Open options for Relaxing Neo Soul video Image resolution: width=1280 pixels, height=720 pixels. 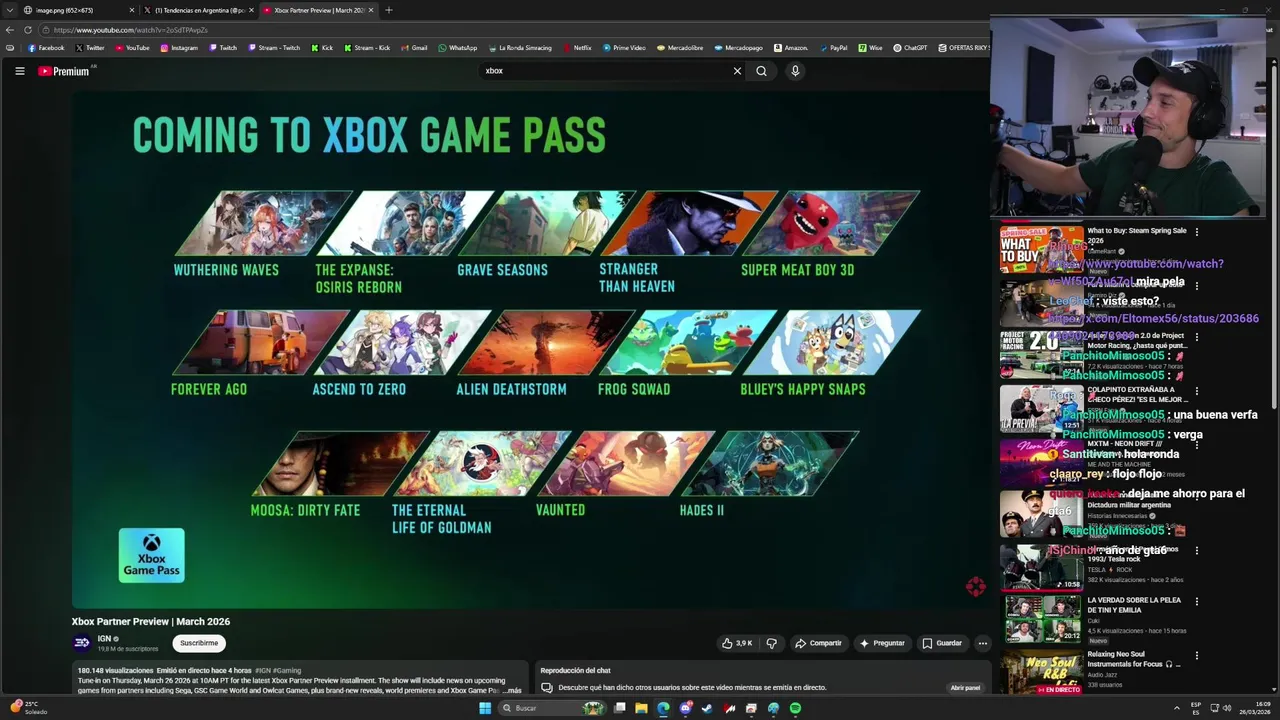pos(1196,655)
